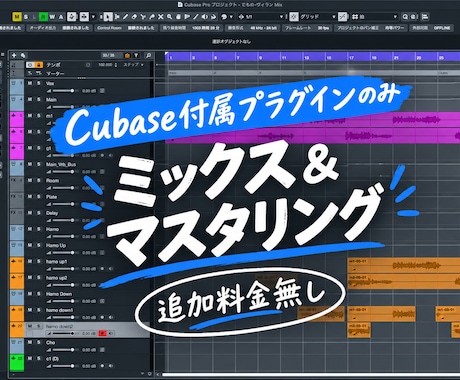
Task: Mute the Vox track
Action: tap(30, 83)
